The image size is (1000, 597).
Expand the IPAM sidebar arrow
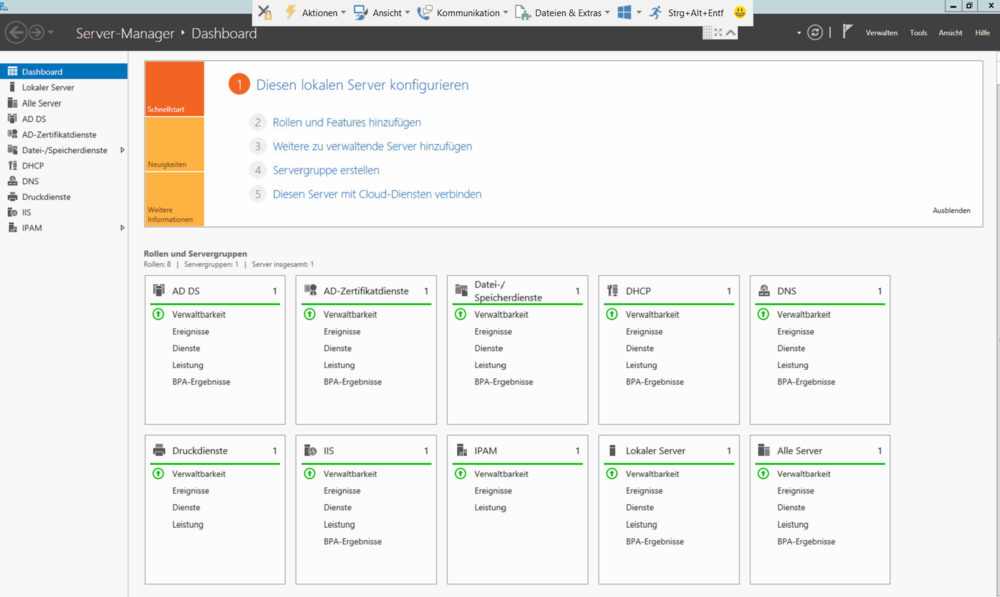pos(122,228)
